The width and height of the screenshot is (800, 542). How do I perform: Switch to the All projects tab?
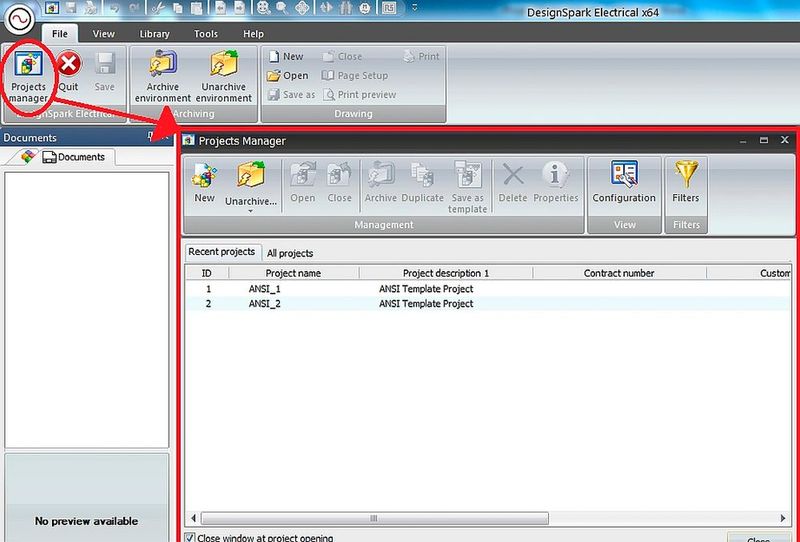[290, 253]
